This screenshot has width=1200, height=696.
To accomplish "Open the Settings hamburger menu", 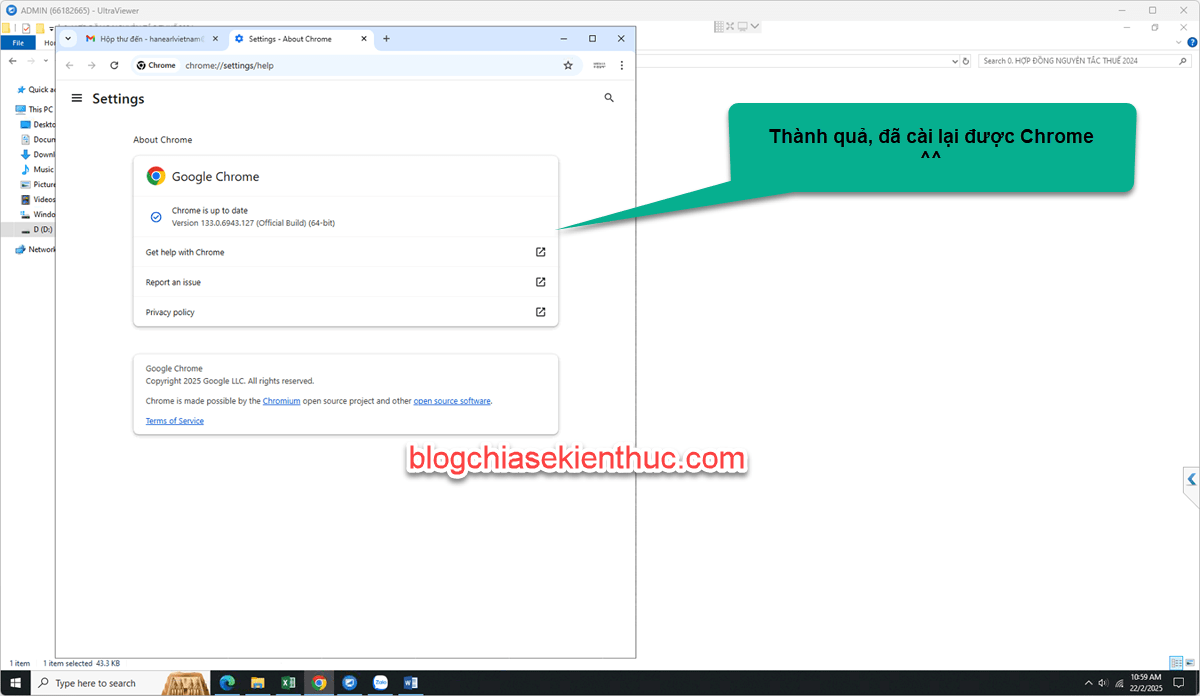I will [77, 99].
